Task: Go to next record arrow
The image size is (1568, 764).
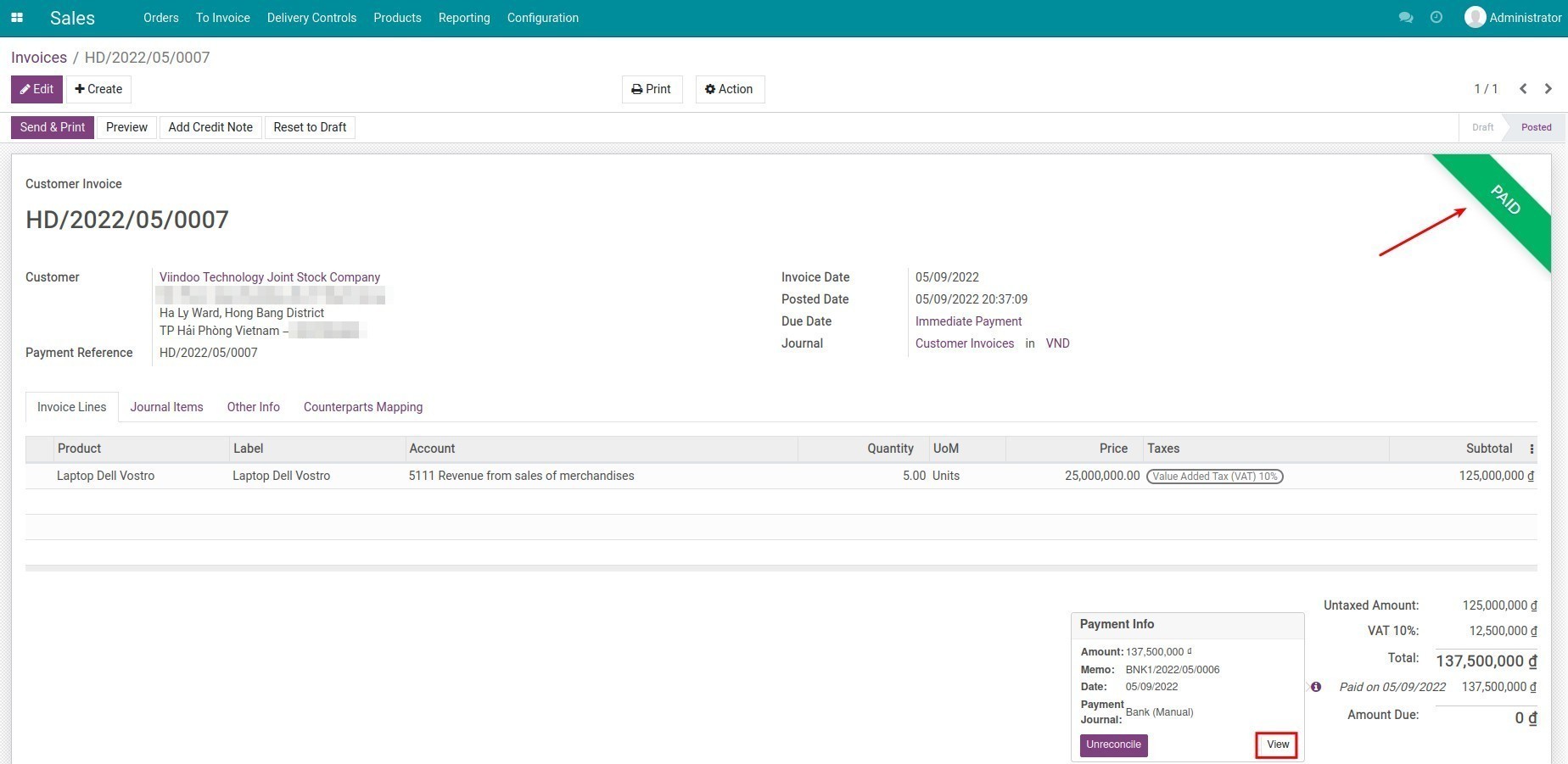Action: [1548, 89]
